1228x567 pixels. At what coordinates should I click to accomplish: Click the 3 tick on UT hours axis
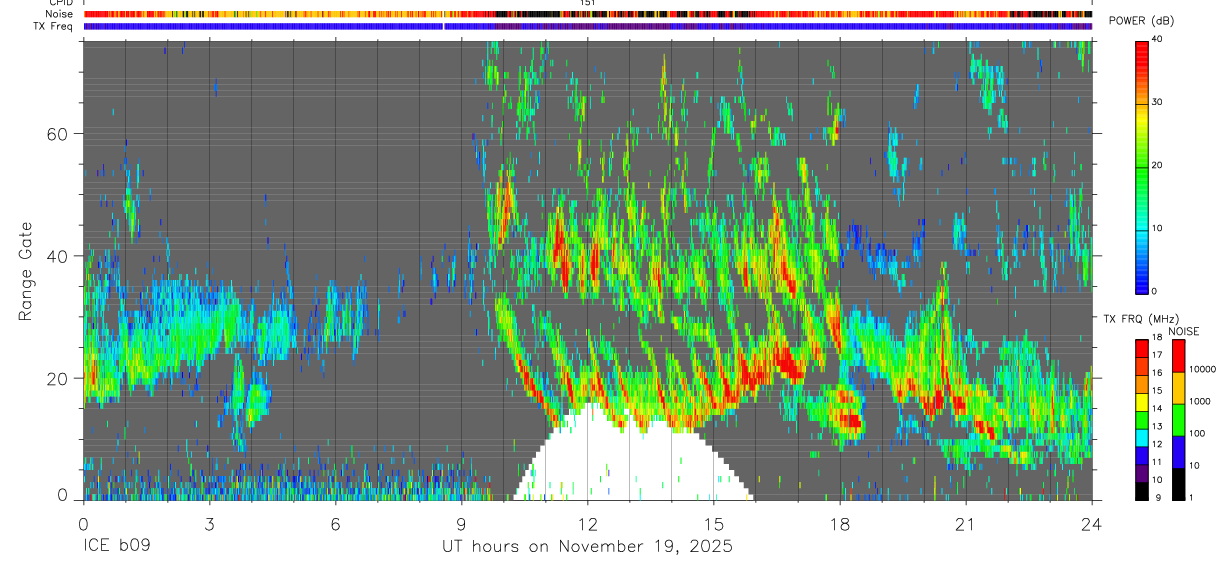point(209,523)
